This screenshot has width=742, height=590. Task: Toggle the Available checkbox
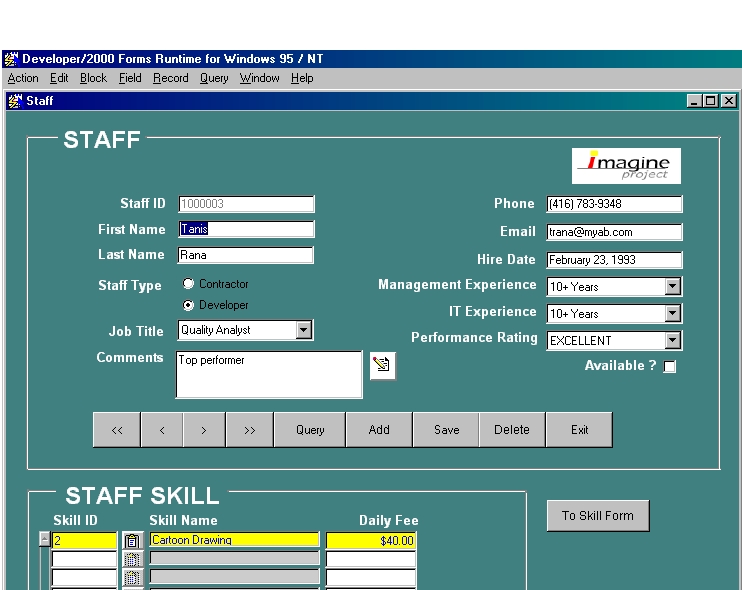point(670,367)
